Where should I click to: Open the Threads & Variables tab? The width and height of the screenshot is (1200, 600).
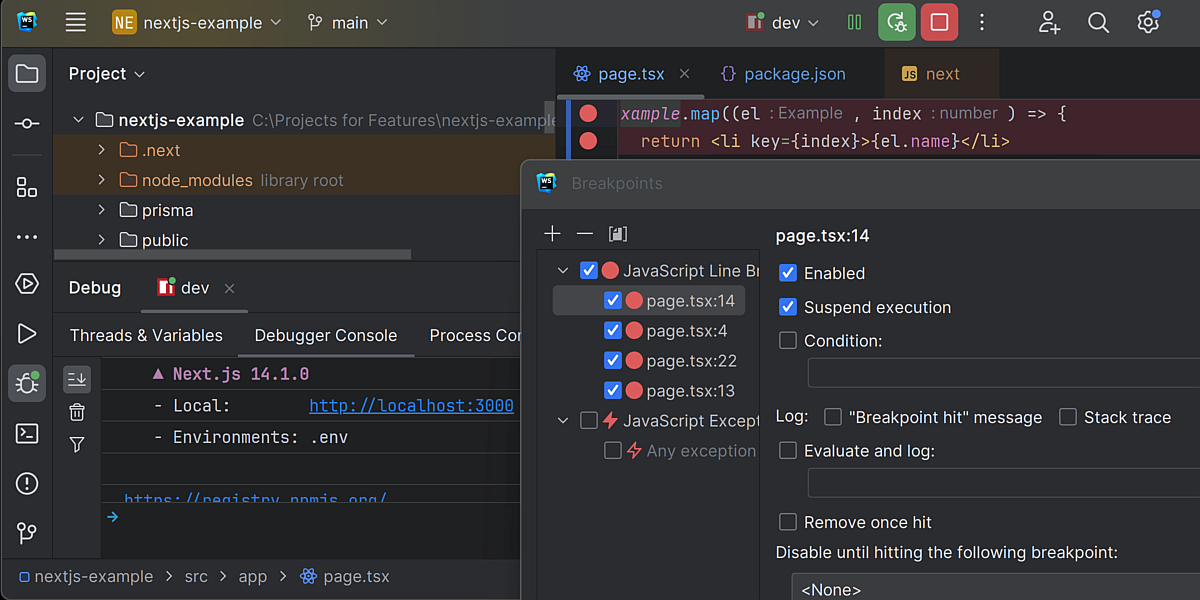(146, 335)
